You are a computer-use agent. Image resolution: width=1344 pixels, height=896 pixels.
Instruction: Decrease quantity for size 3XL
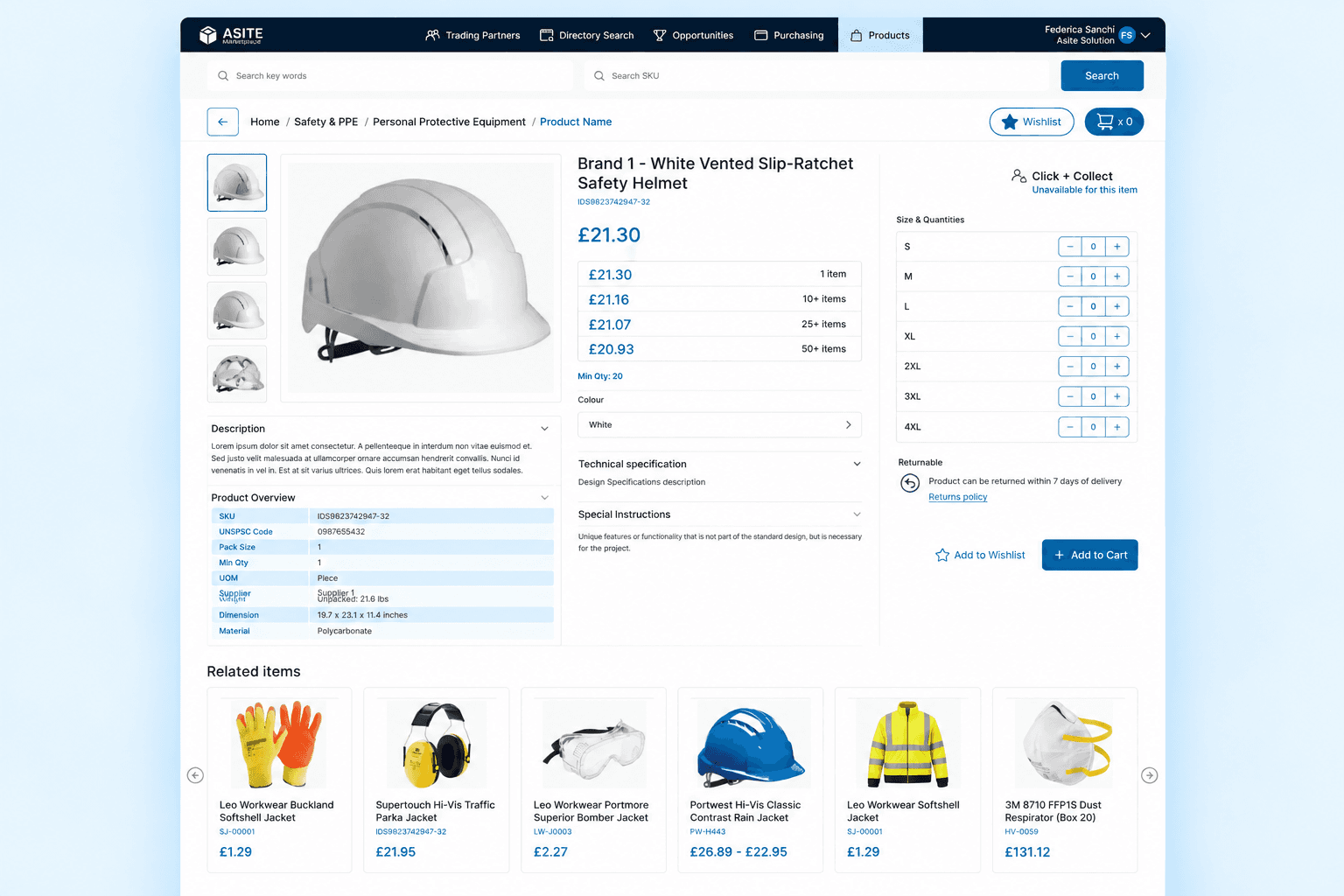1069,396
